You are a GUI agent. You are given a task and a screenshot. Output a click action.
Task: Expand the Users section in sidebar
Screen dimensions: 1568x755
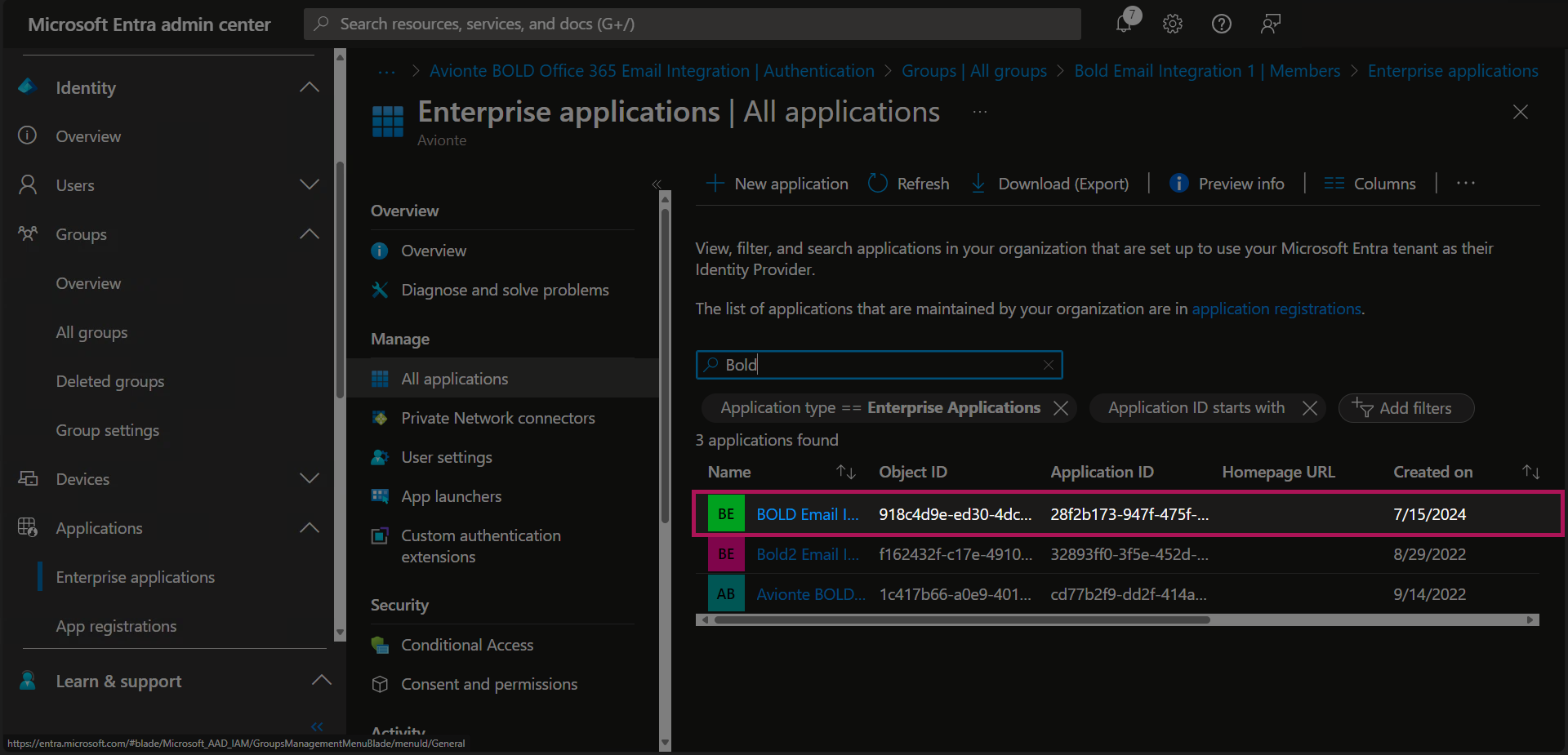click(x=310, y=185)
